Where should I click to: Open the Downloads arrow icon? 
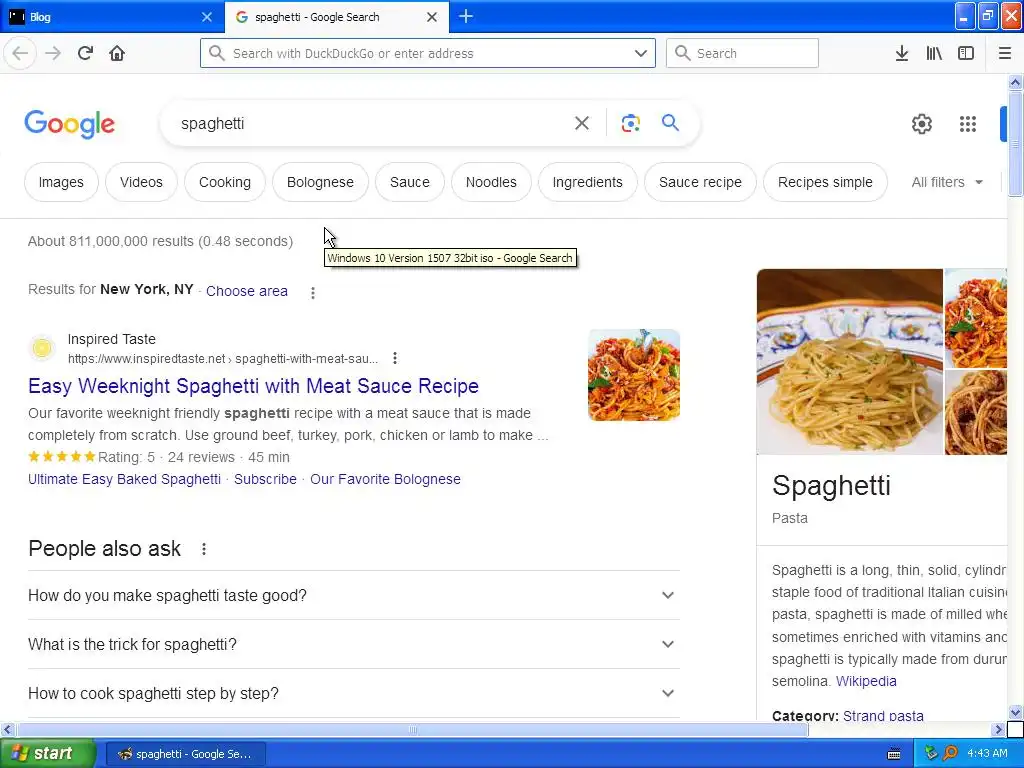click(x=901, y=53)
